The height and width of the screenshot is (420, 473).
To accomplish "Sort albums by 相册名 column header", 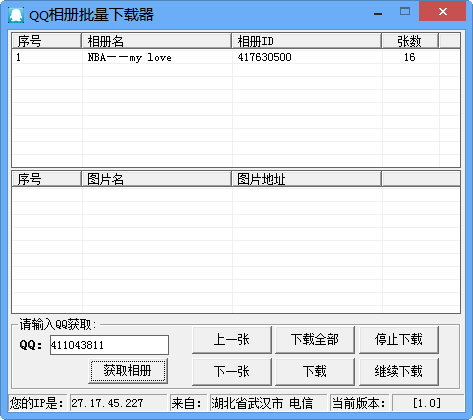I will click(156, 41).
